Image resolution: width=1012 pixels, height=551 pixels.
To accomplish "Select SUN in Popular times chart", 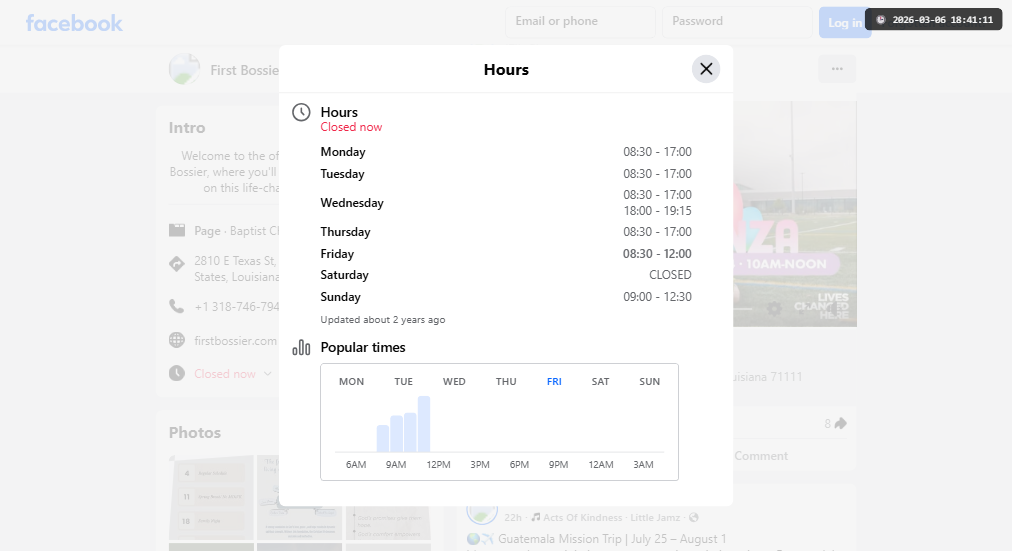I will [649, 381].
